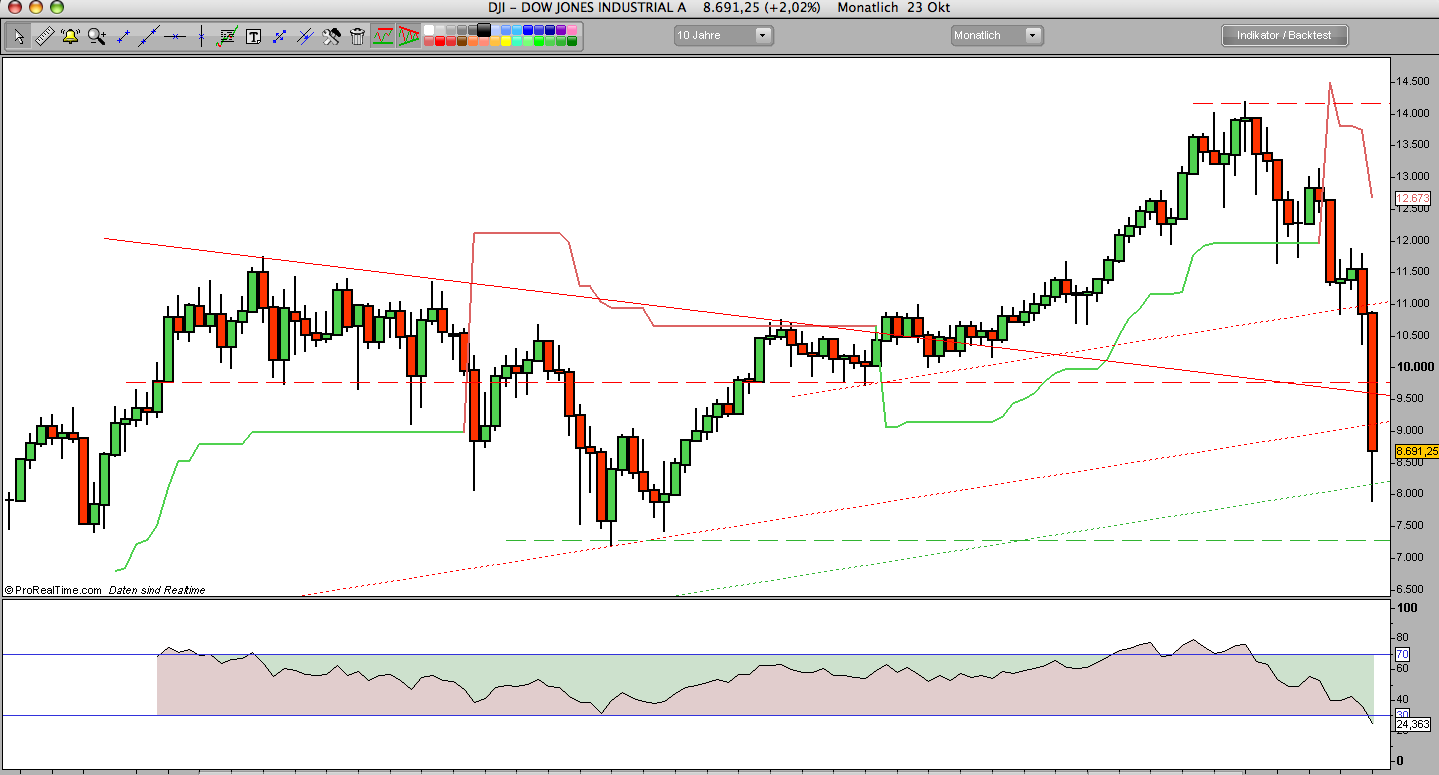Select the text annotation tool

[253, 37]
